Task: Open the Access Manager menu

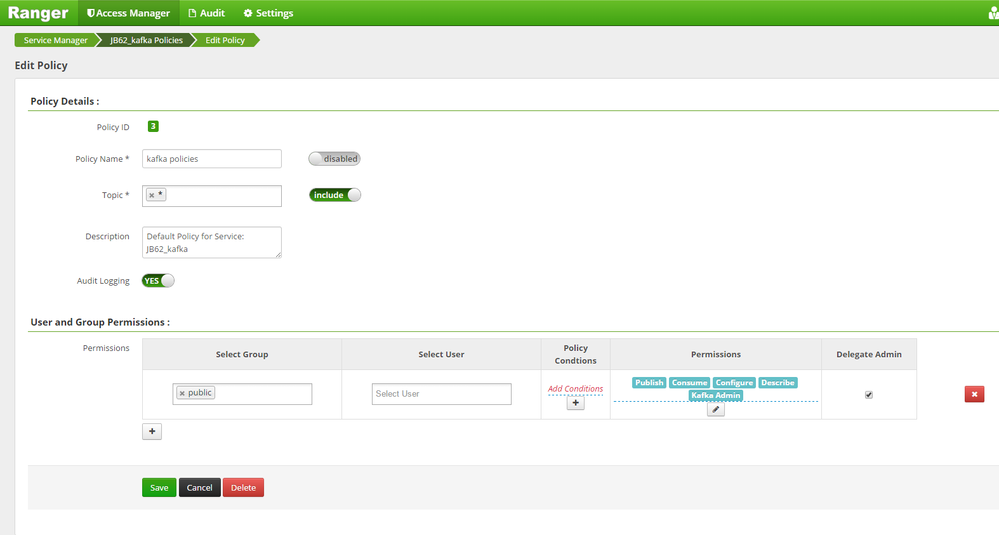Action: click(x=128, y=13)
